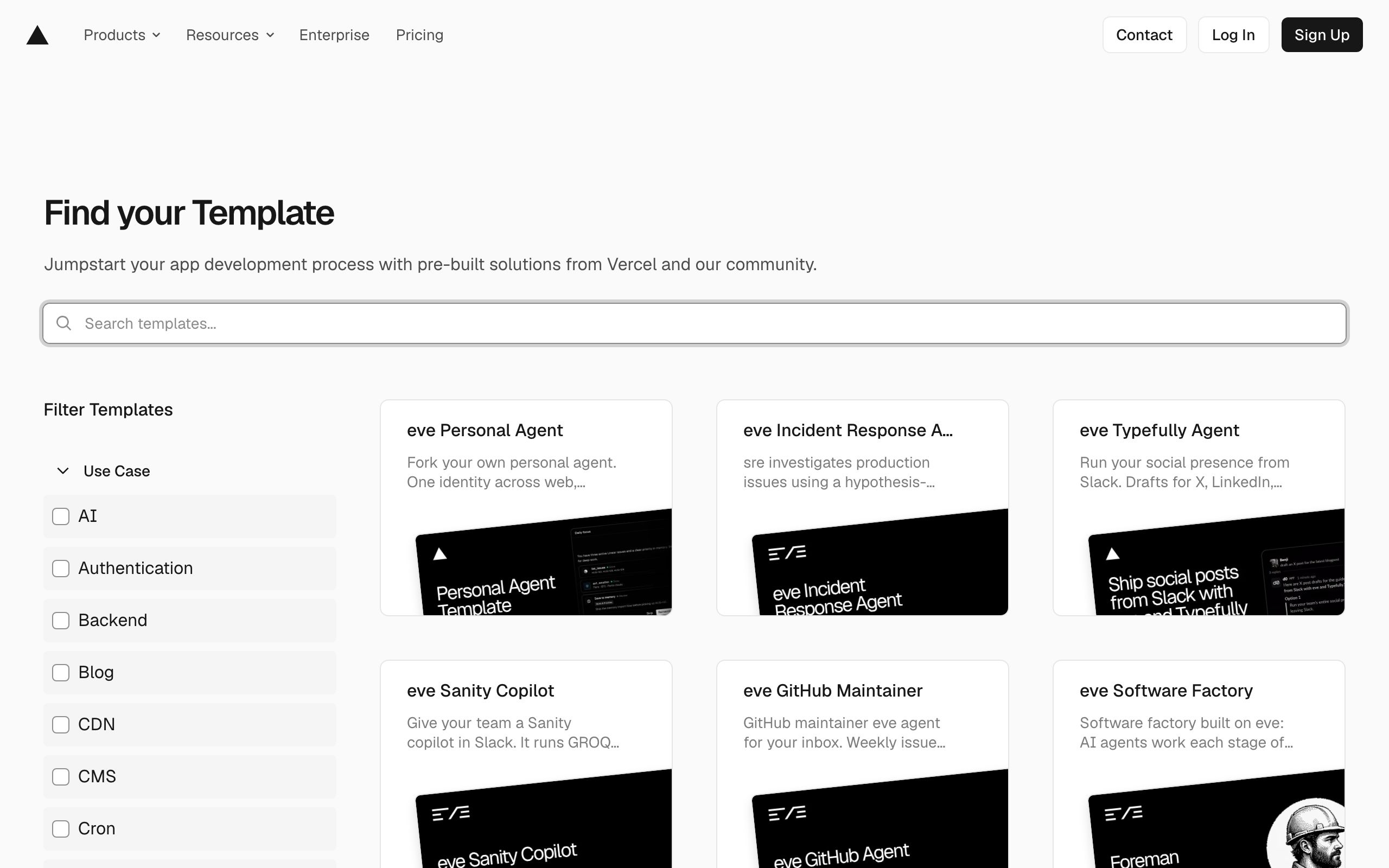Click the Filter Templates heading

[x=108, y=409]
